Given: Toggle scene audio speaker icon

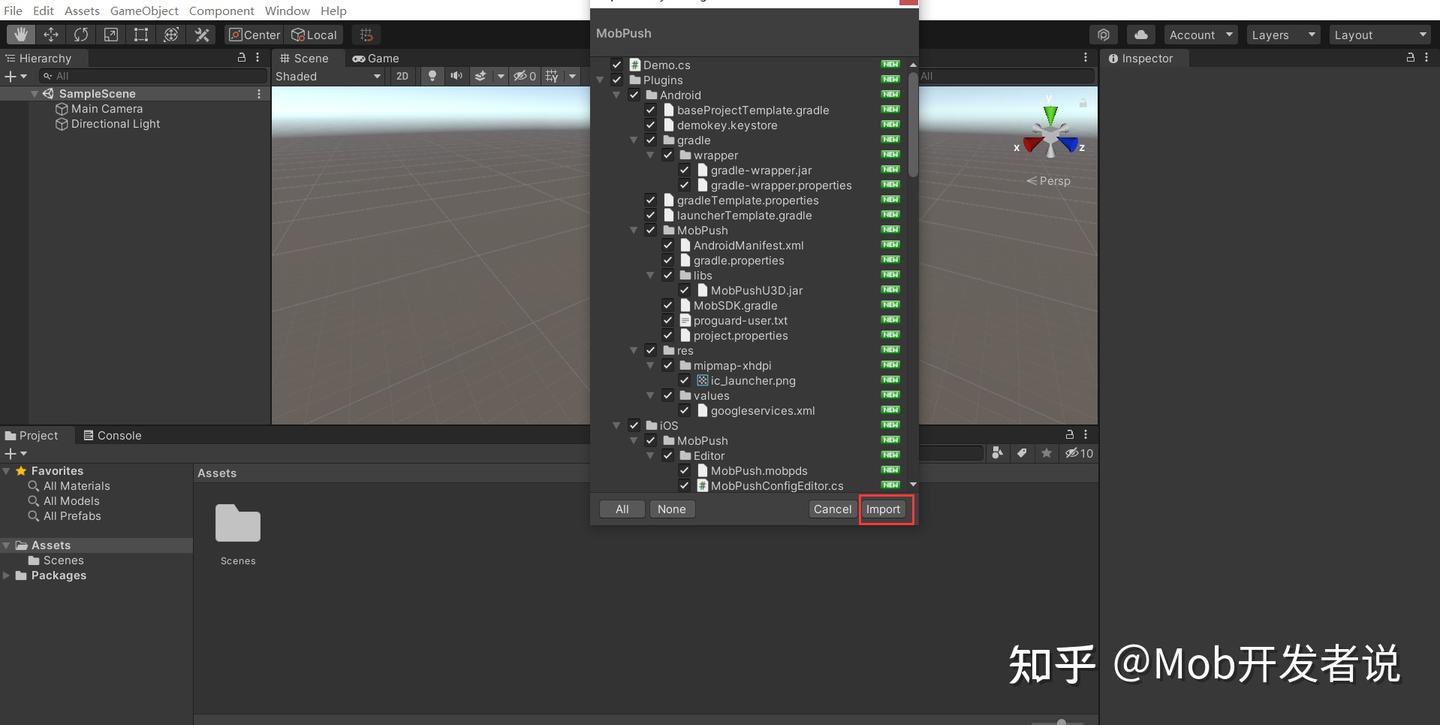Looking at the screenshot, I should click(x=456, y=76).
